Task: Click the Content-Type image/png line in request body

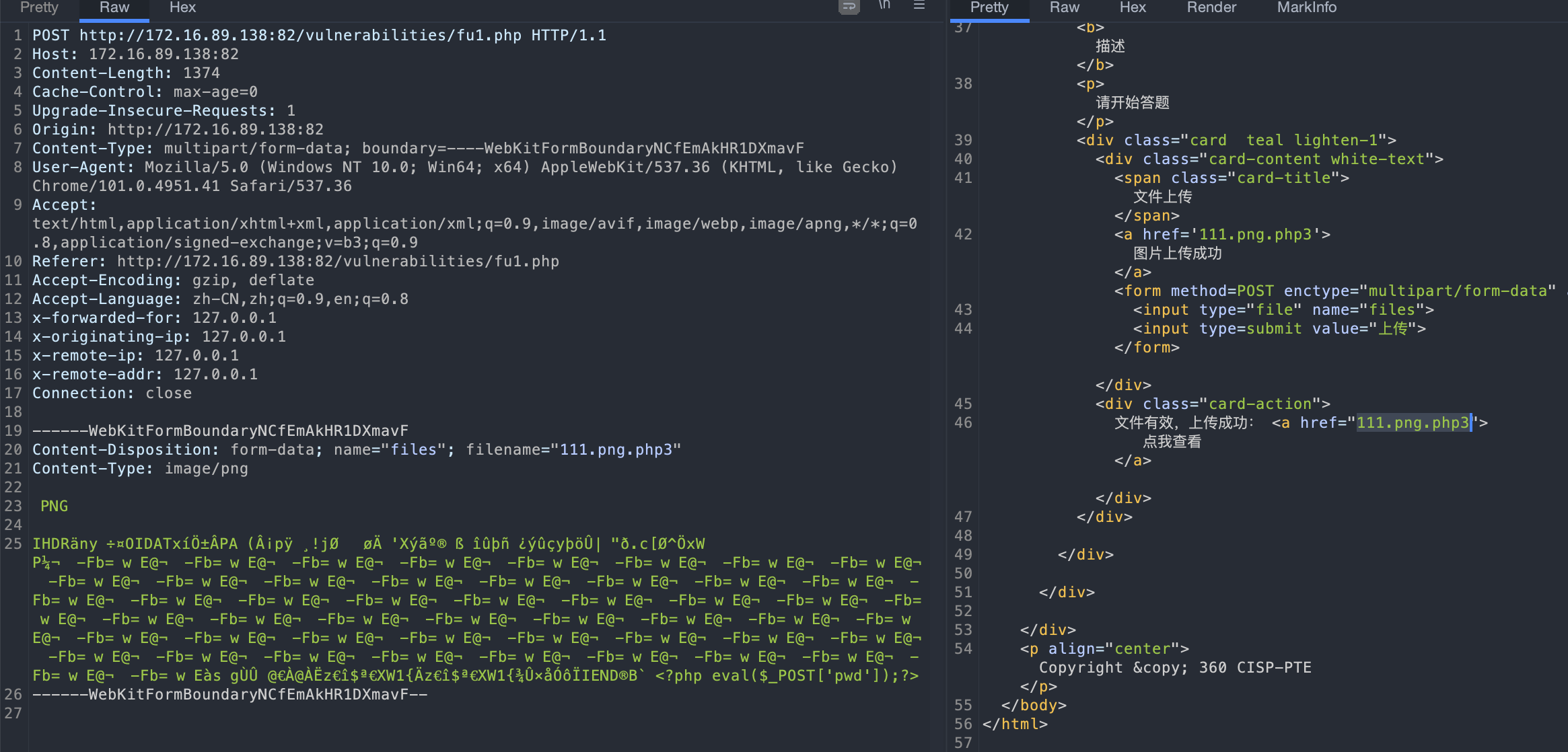Action: pos(140,469)
